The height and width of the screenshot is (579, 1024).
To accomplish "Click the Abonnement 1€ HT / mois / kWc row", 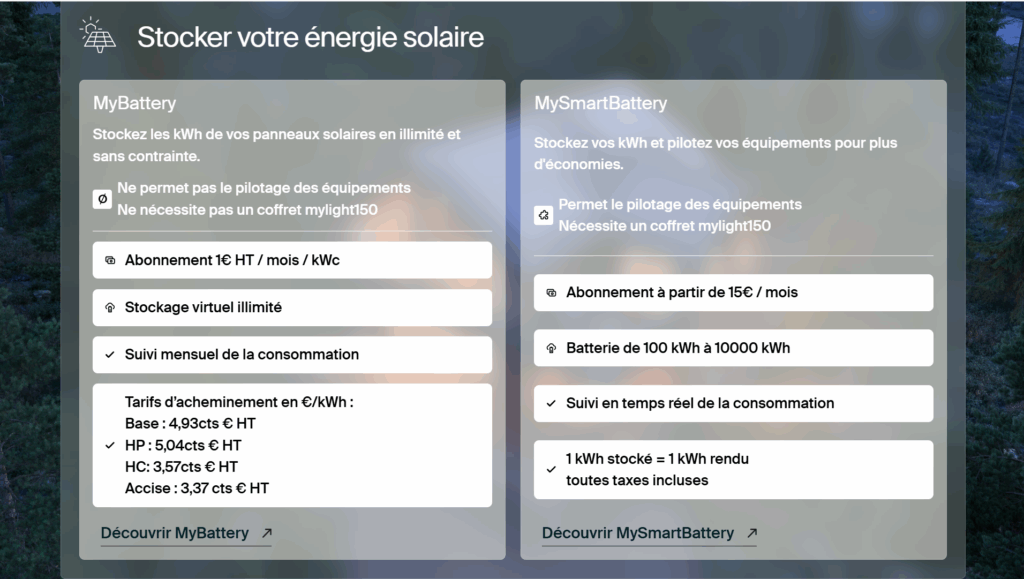I will click(x=292, y=260).
